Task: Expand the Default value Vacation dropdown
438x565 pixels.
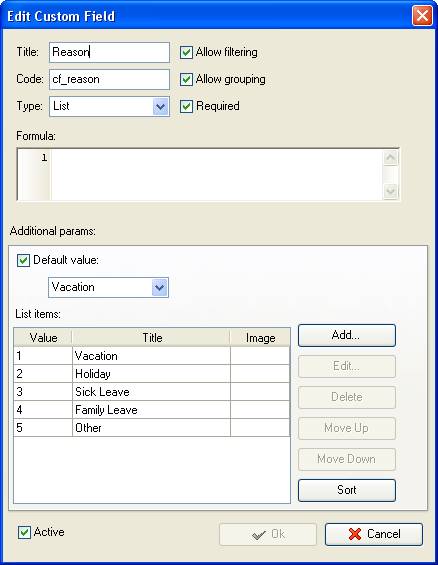Action: coord(108,287)
